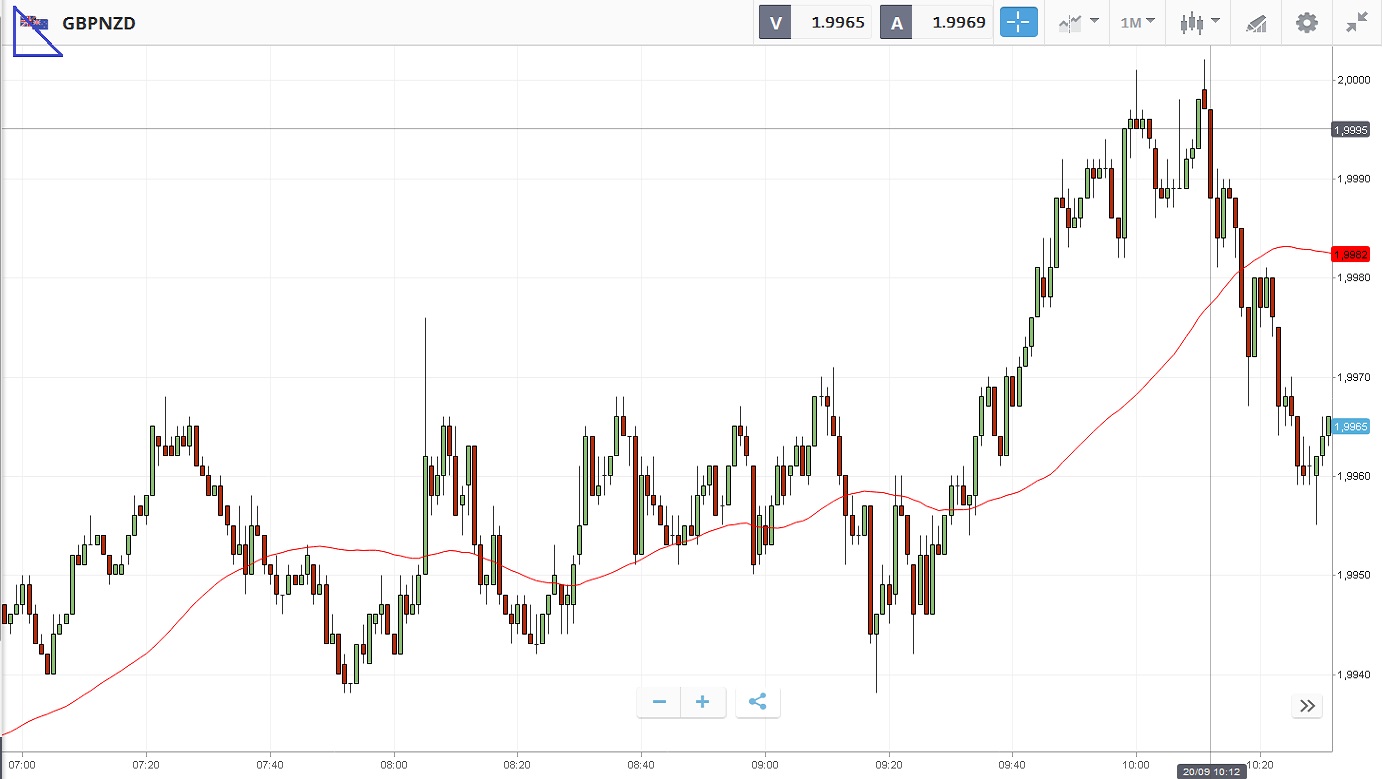1382x779 pixels.
Task: Click the 1,9950 price axis label
Action: (1353, 575)
